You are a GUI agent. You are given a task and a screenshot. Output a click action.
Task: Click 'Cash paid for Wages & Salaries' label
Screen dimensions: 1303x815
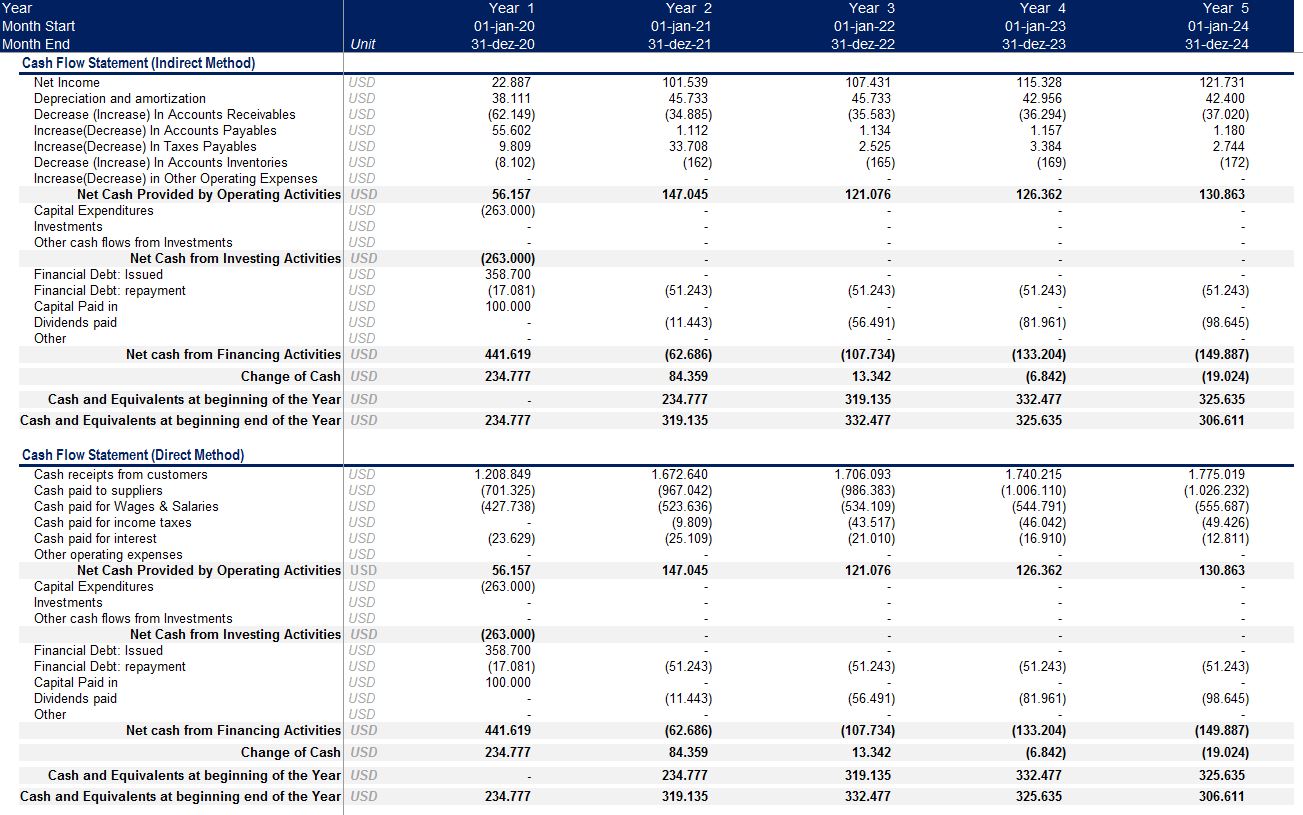[126, 506]
